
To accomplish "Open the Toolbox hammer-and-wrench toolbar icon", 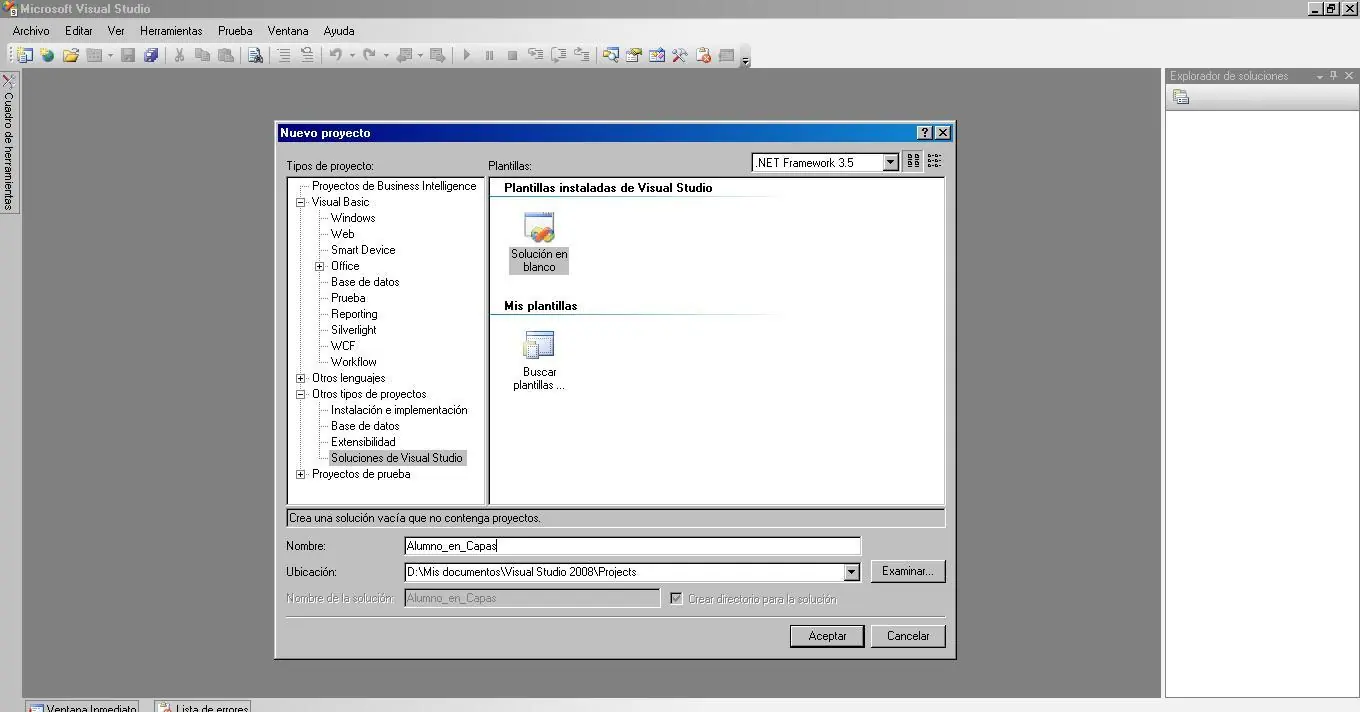I will coord(680,55).
